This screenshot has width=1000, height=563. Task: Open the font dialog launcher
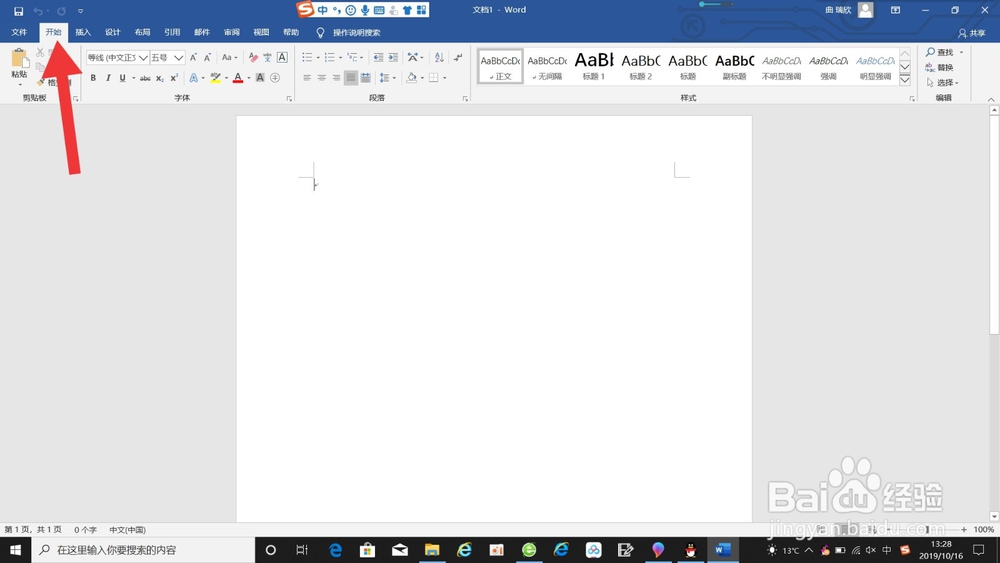(x=290, y=99)
